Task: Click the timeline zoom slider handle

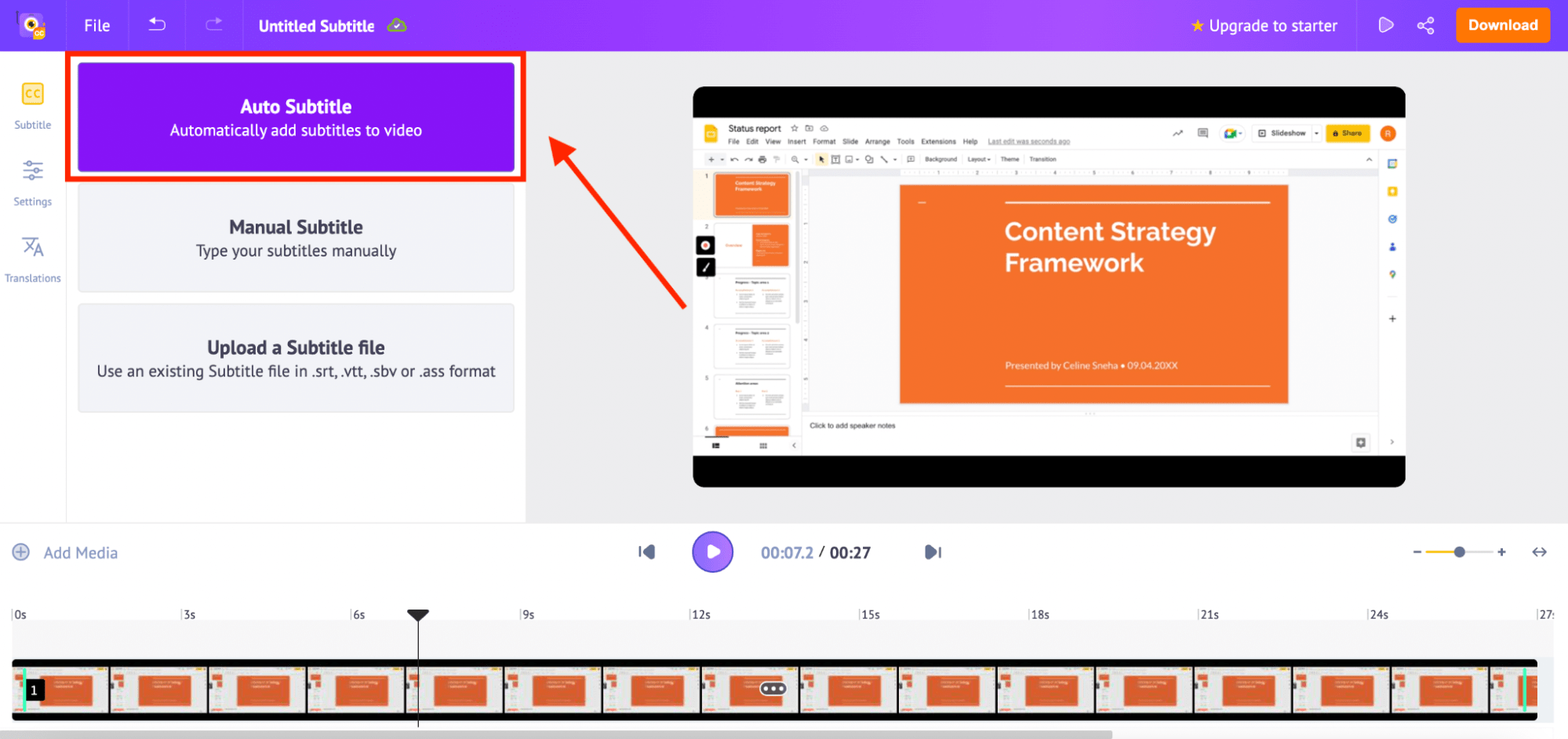Action: 1459,552
